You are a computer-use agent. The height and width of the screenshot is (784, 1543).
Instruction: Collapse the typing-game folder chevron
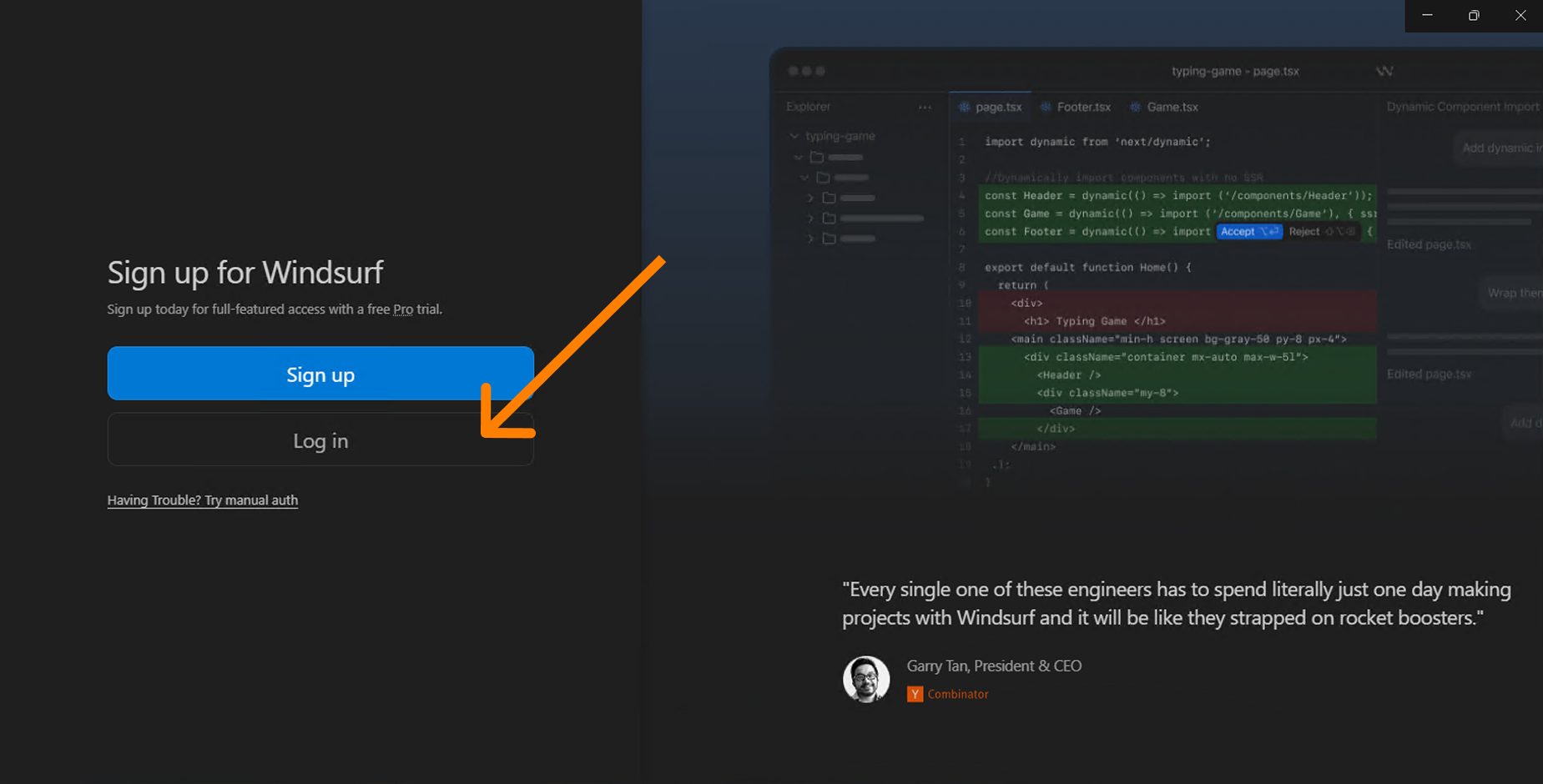click(794, 136)
